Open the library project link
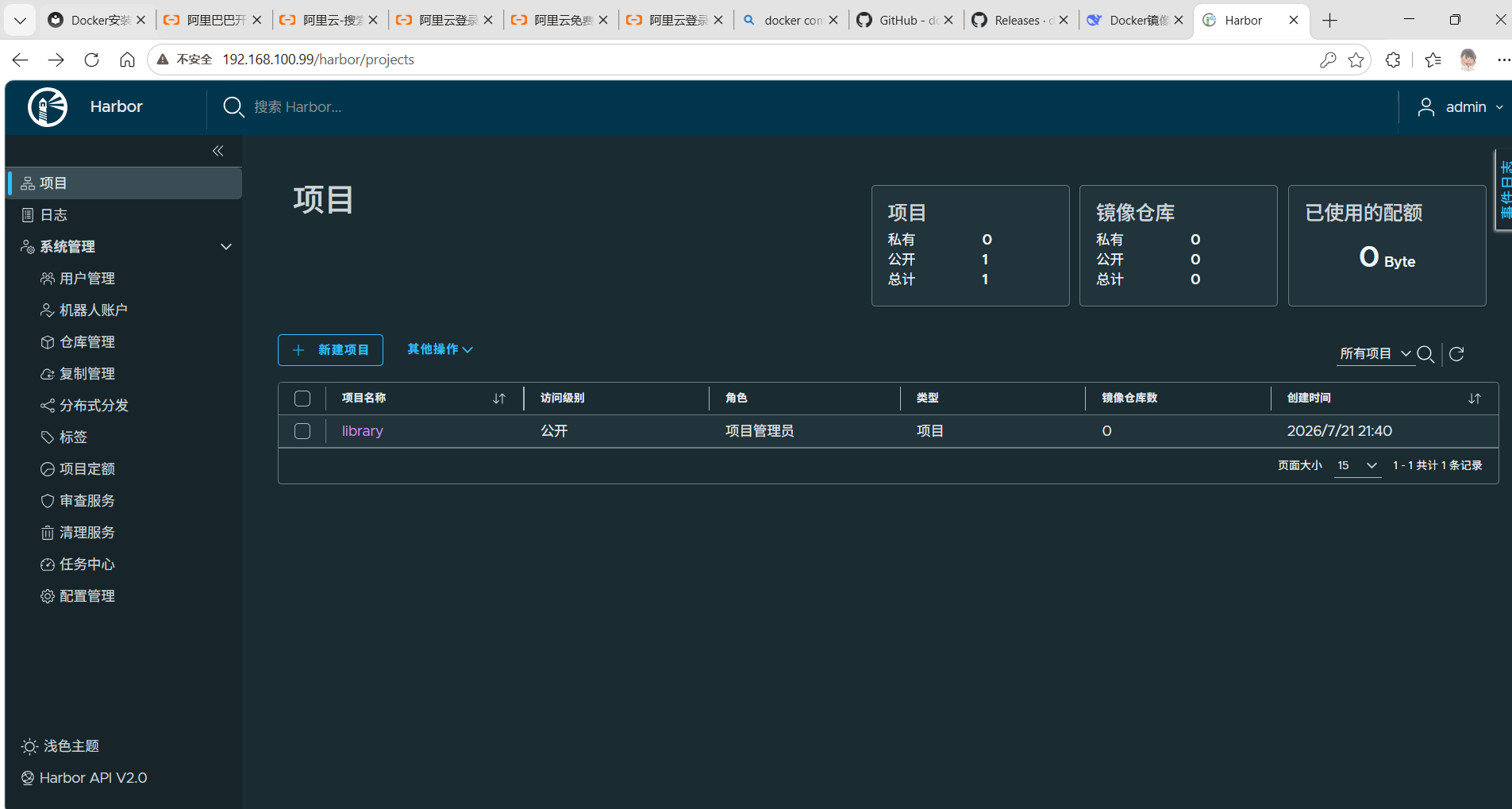This screenshot has width=1512, height=809. (x=363, y=431)
